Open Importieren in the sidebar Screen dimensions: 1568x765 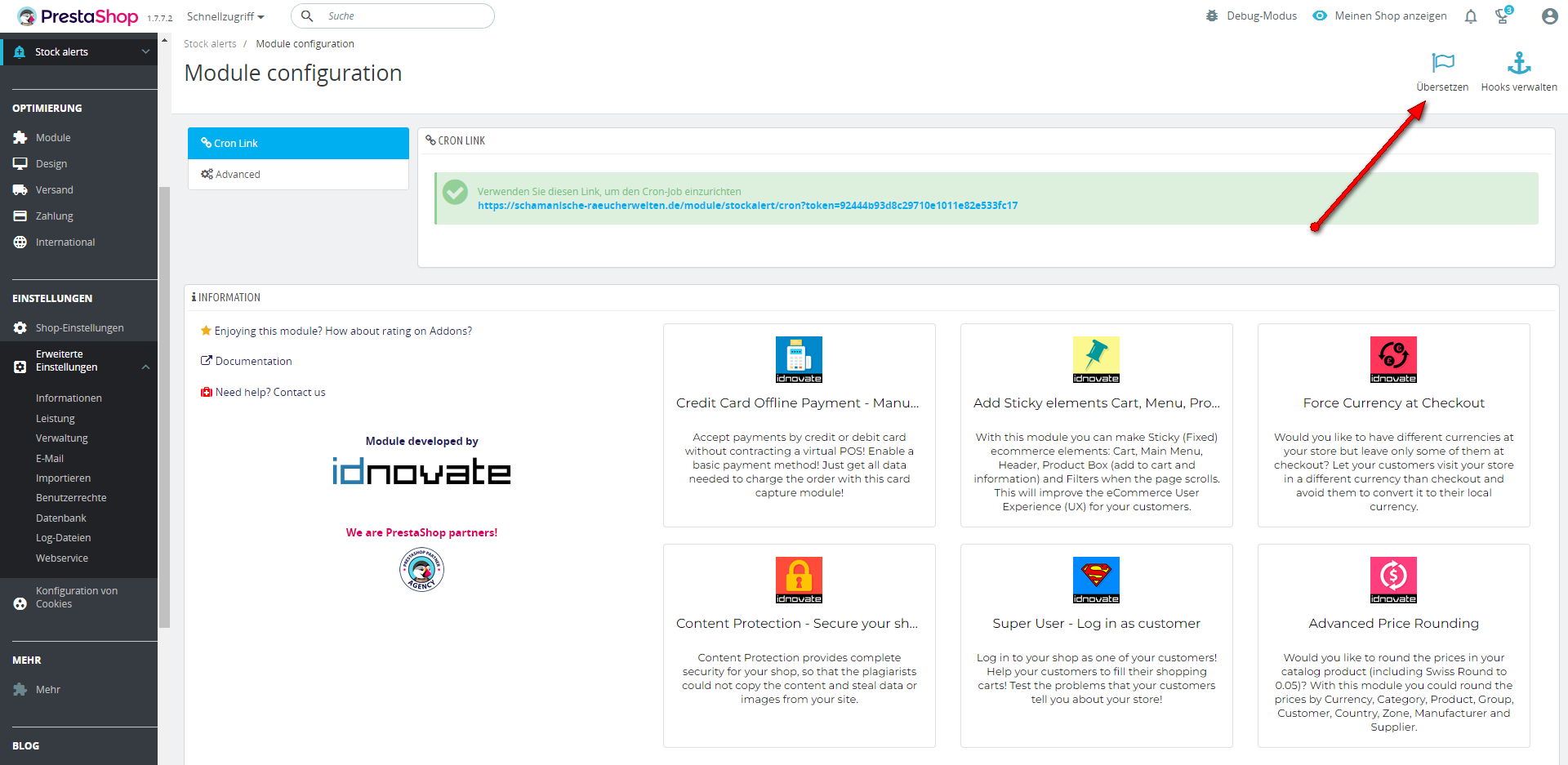coord(63,478)
